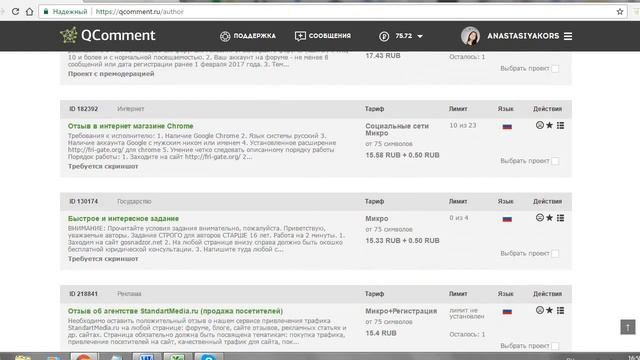Click the ignore face icon for project 182392
The image size is (640, 360).
(x=540, y=125)
